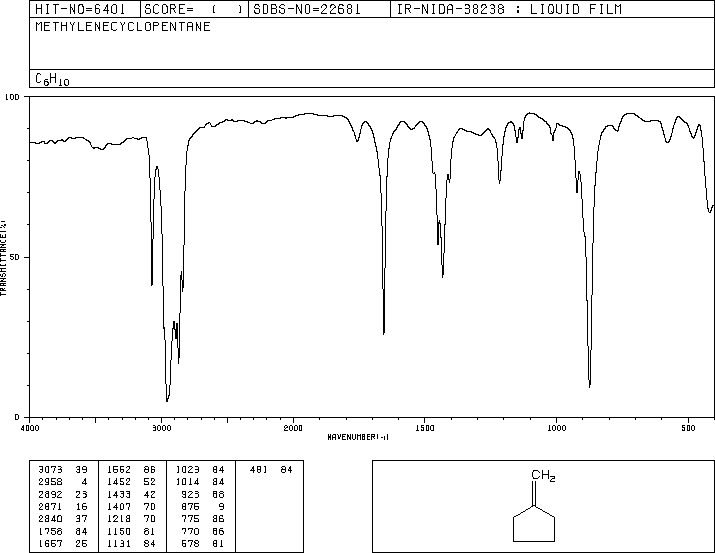Click the 1500 tick label on wavenumber axis
This screenshot has width=715, height=553.
coord(425,428)
